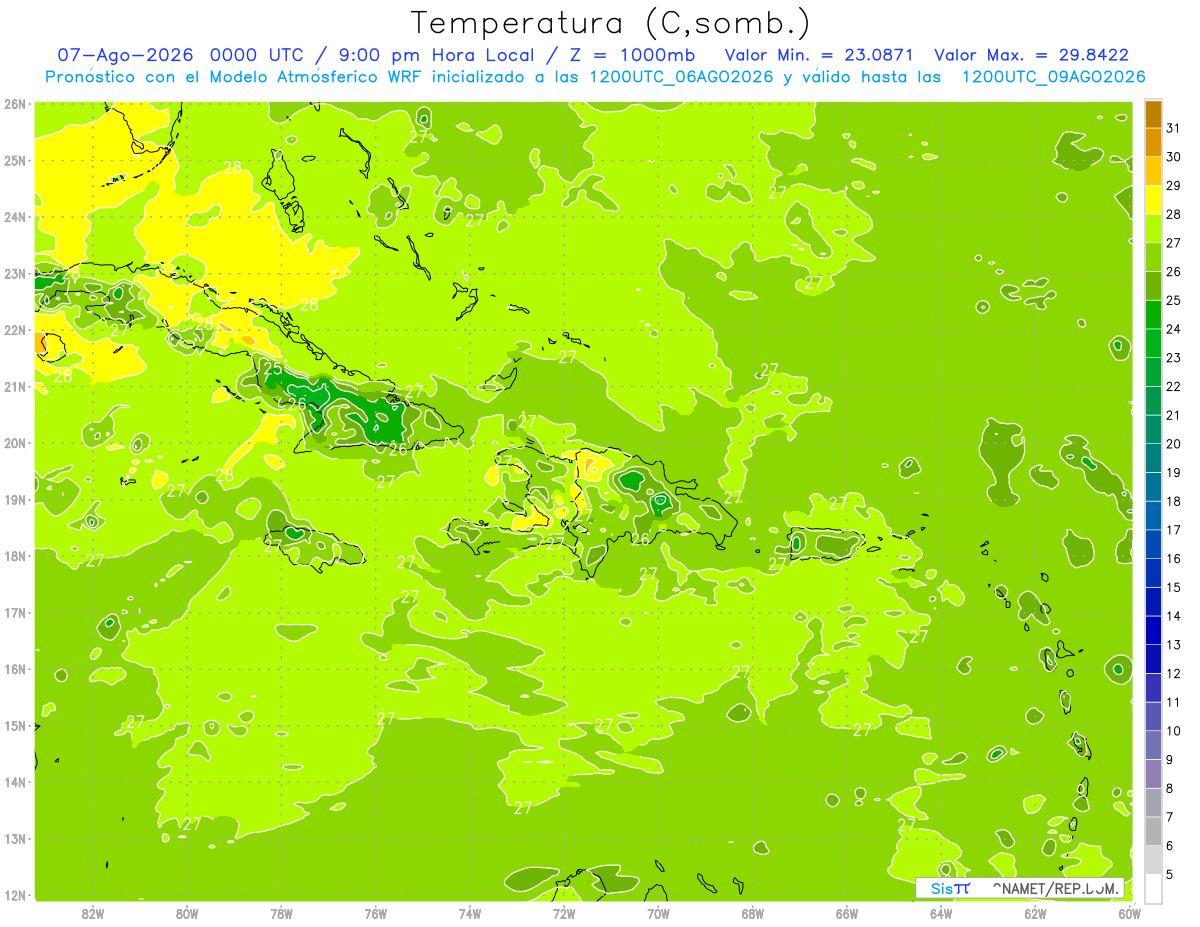Click the '25' contour label over Cuba

point(273,368)
